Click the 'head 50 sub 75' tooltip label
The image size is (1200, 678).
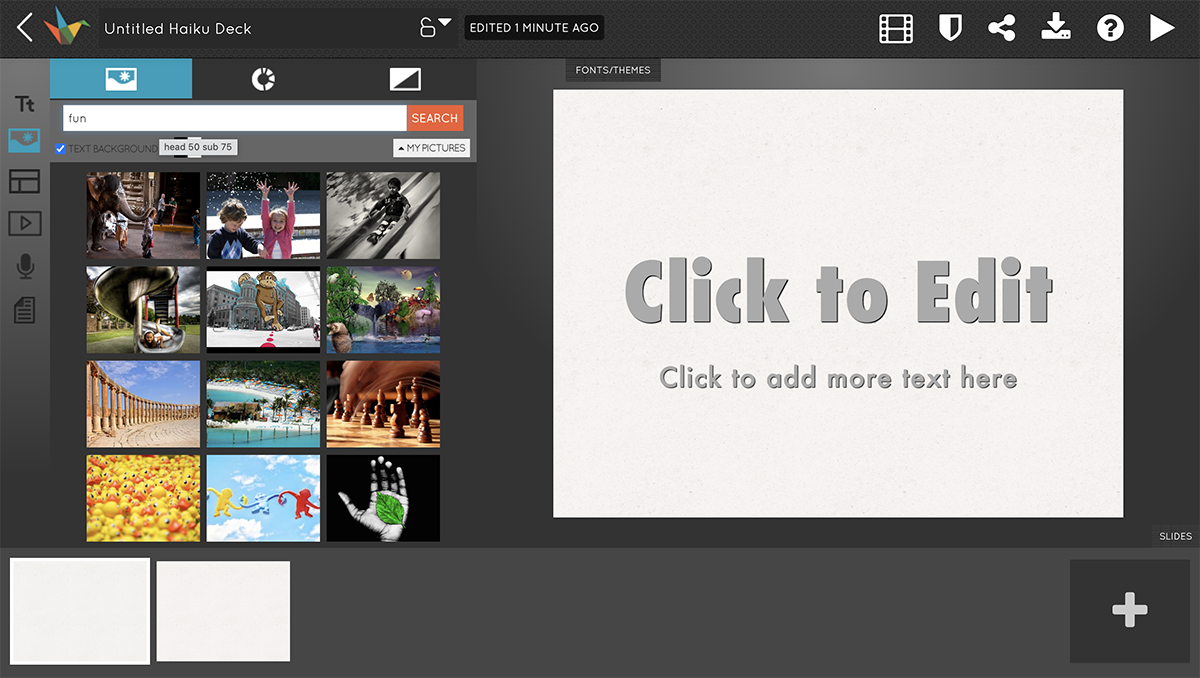pyautogui.click(x=198, y=147)
